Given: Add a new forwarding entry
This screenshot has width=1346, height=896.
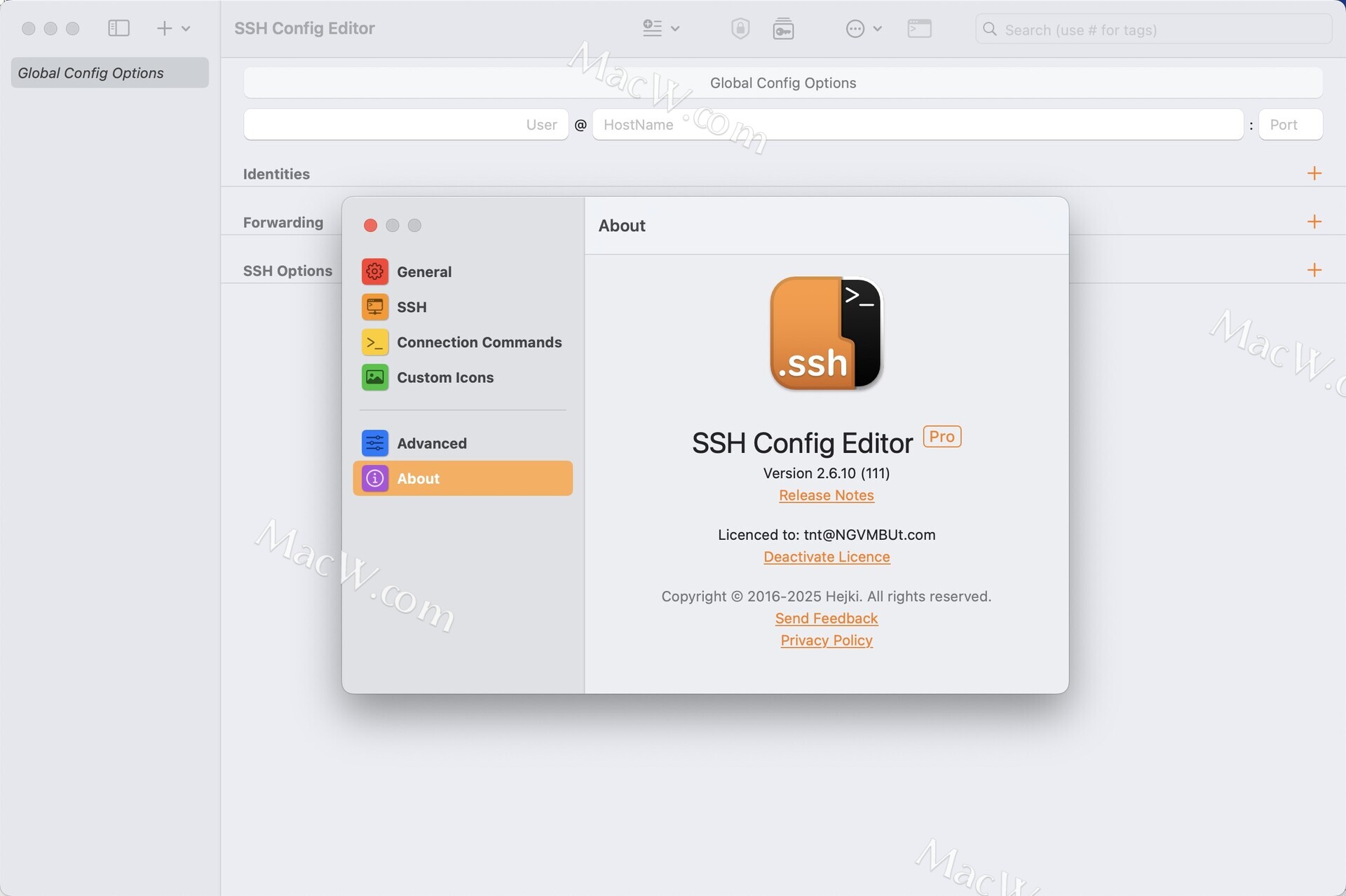Looking at the screenshot, I should [x=1314, y=222].
